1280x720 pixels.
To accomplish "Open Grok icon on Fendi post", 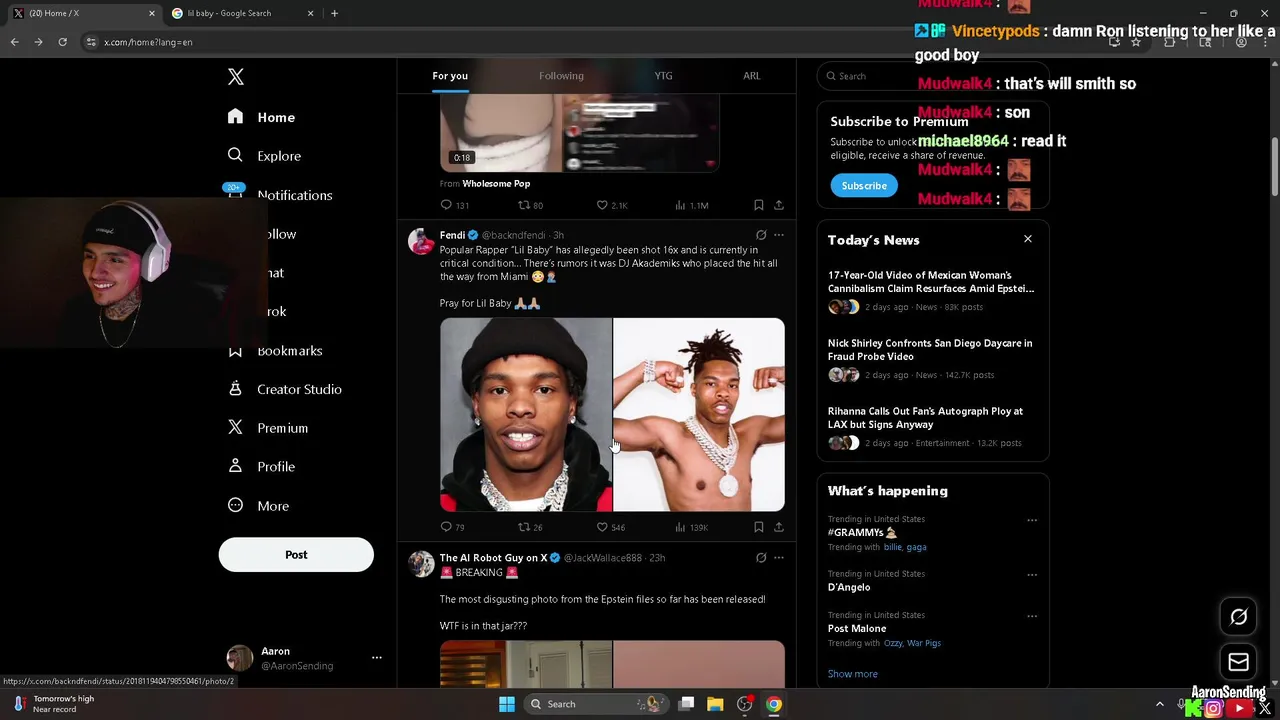I will point(761,235).
